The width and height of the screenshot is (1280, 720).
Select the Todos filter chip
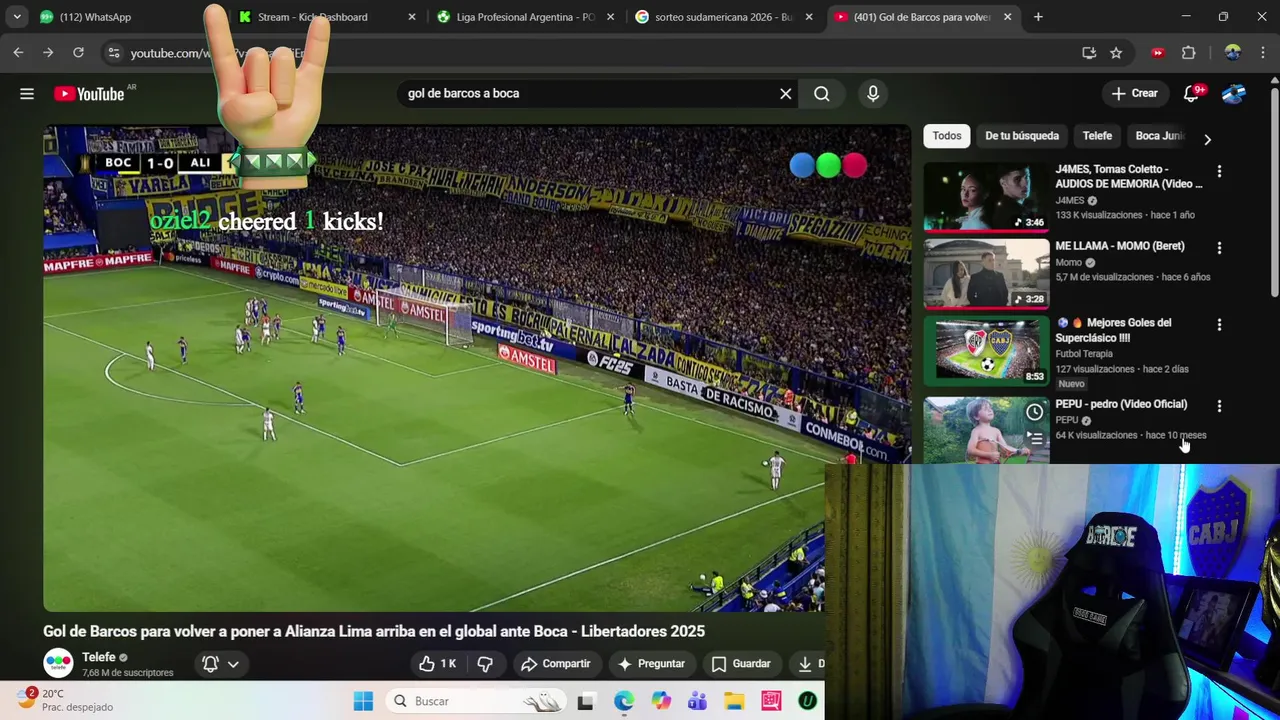947,136
